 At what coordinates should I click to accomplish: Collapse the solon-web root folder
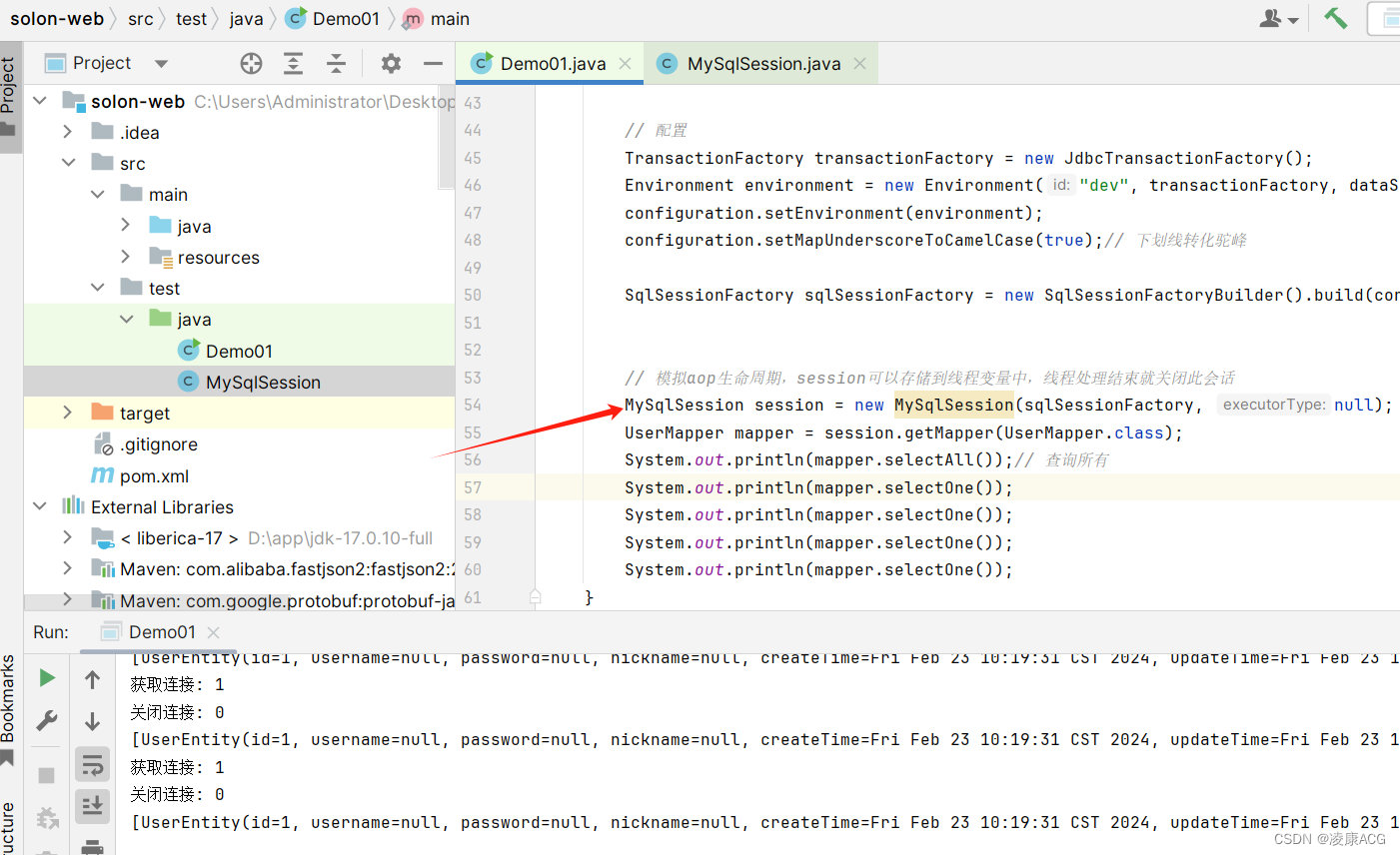[40, 101]
